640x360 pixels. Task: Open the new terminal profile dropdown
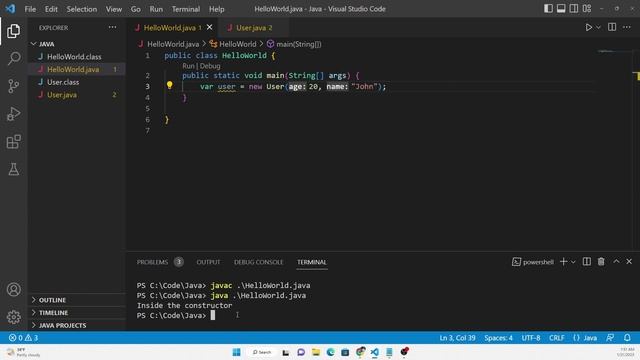click(573, 262)
